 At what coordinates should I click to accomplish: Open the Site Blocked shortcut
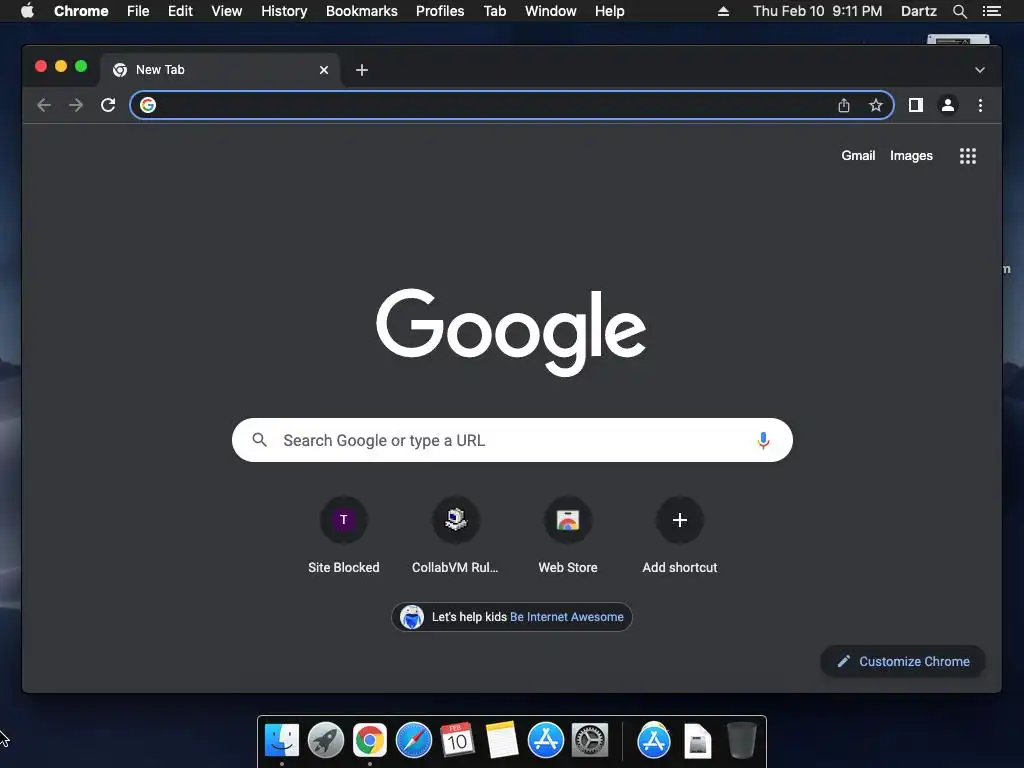tap(344, 537)
